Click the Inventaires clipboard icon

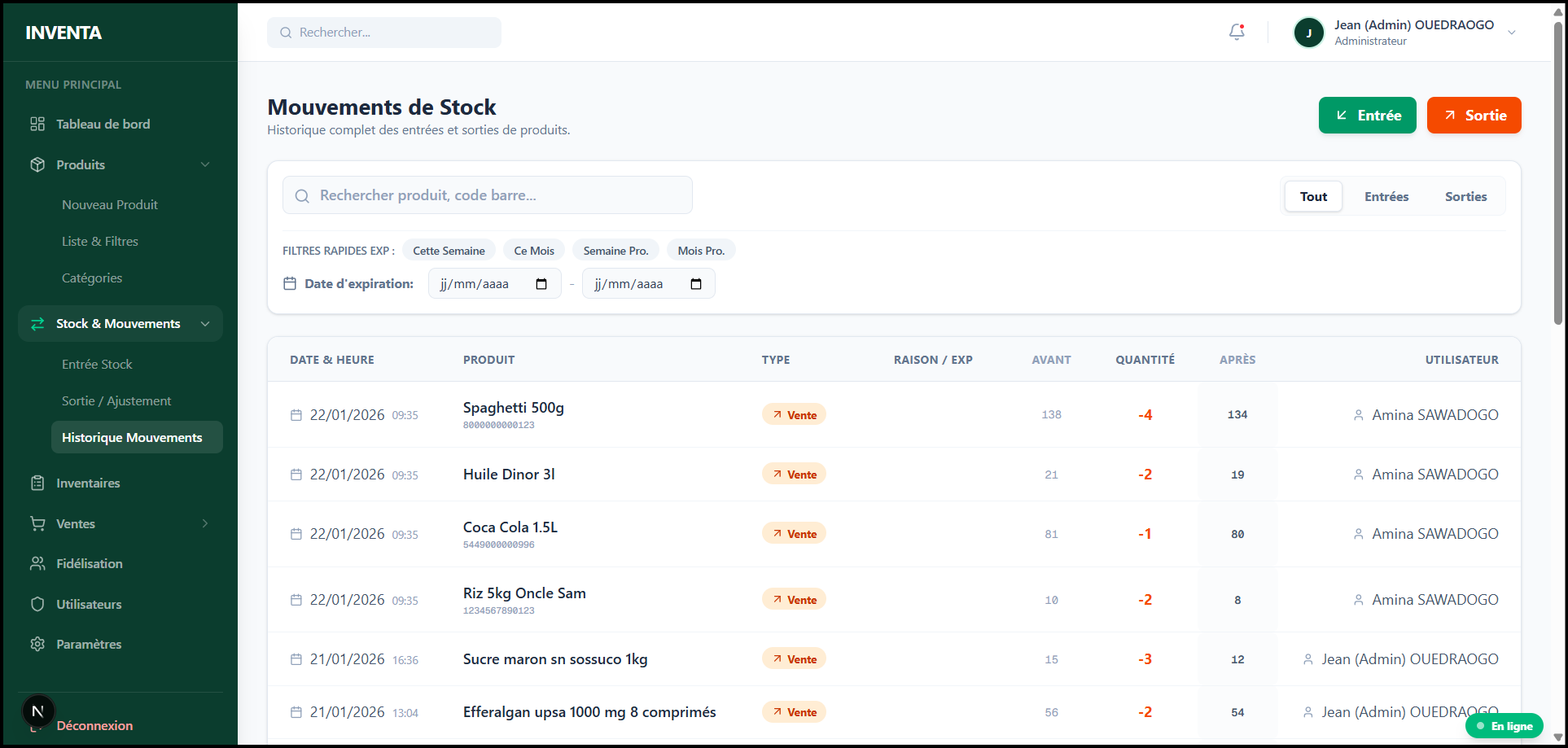37,483
